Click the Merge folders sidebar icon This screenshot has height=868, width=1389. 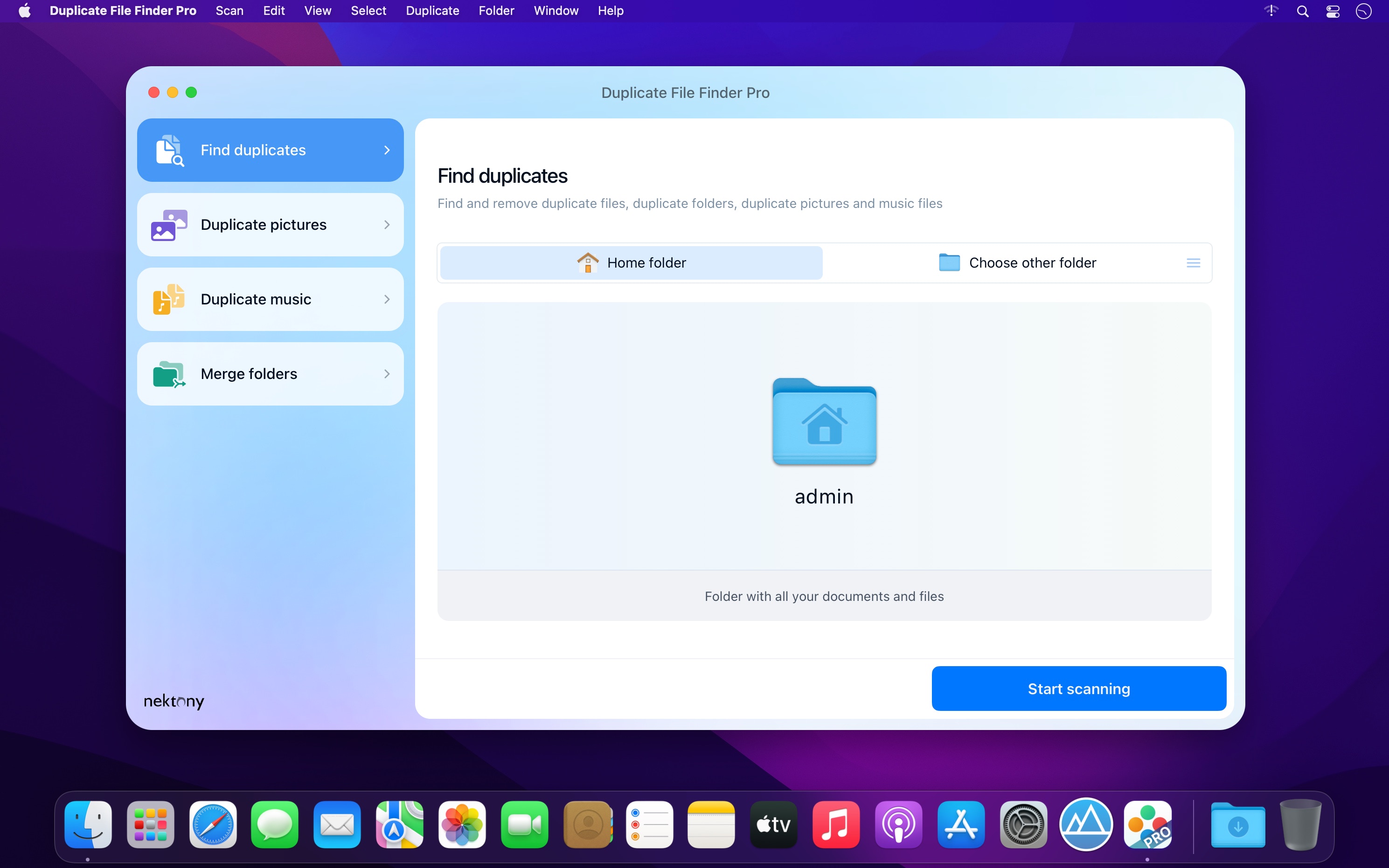point(169,374)
